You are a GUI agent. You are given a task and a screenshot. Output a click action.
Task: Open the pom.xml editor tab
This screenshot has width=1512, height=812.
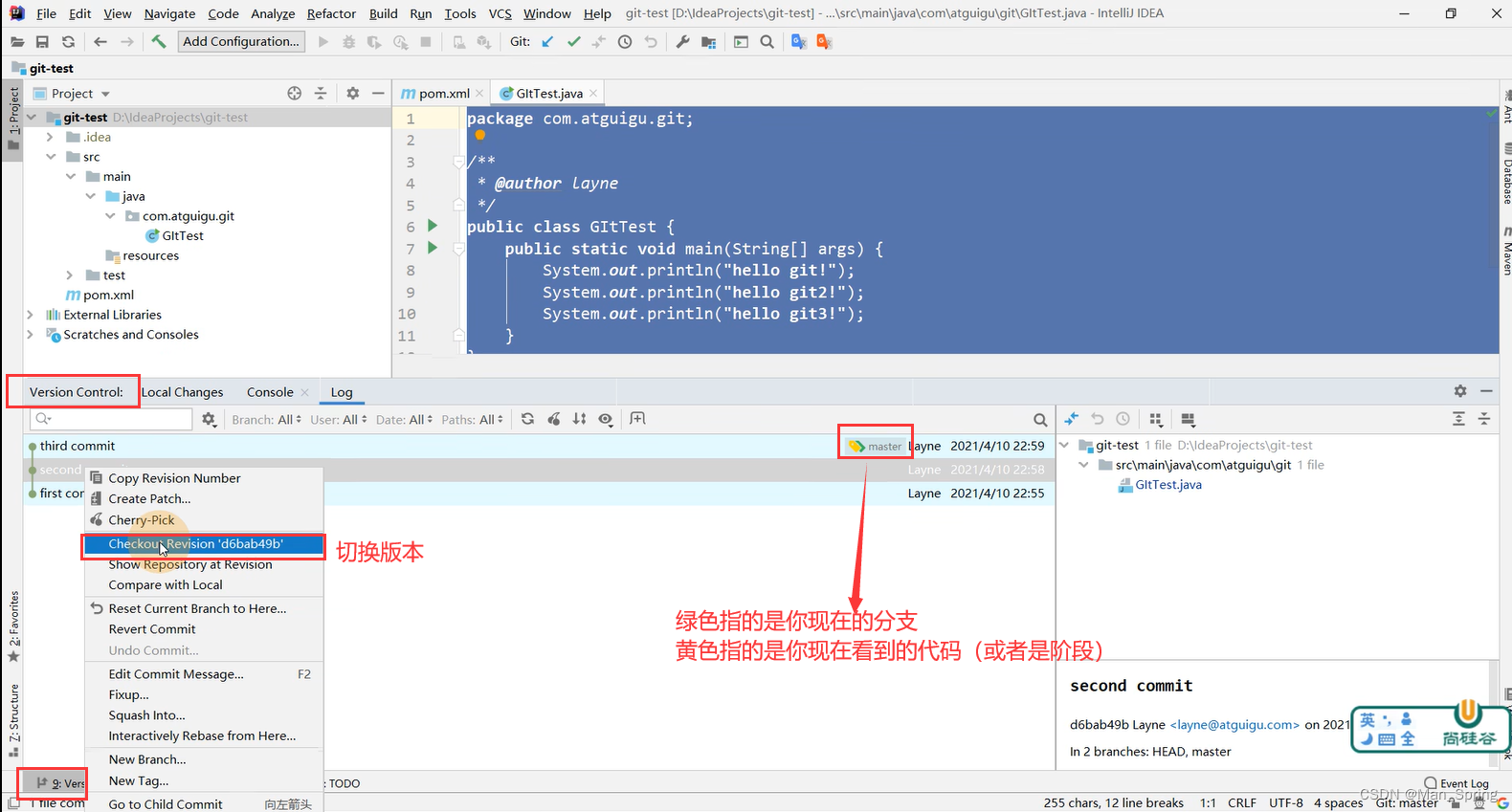pos(444,94)
